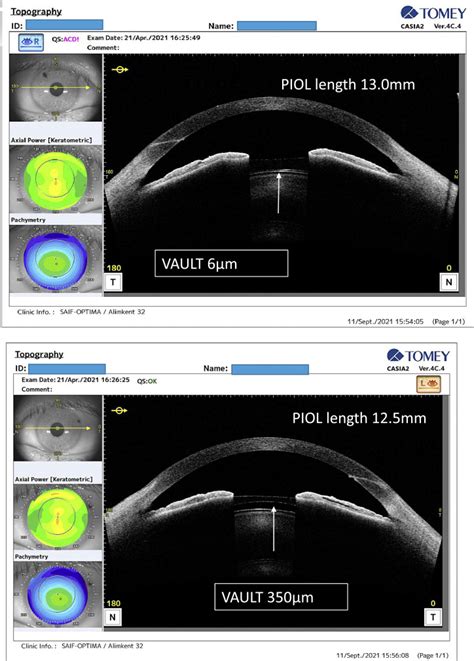Screen dimensions: 474x661
Task: Click the CASIA2 text in the left eye report
Action: [x=398, y=368]
